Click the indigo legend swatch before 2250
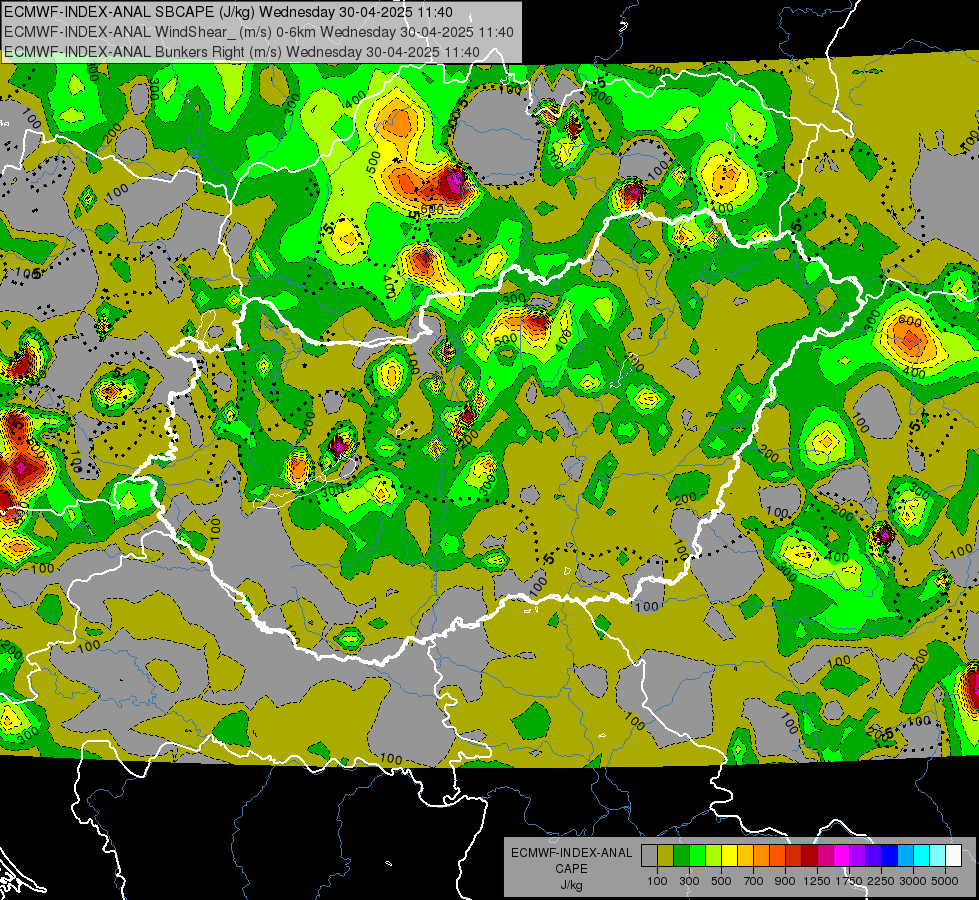This screenshot has height=900, width=979. coord(873,856)
